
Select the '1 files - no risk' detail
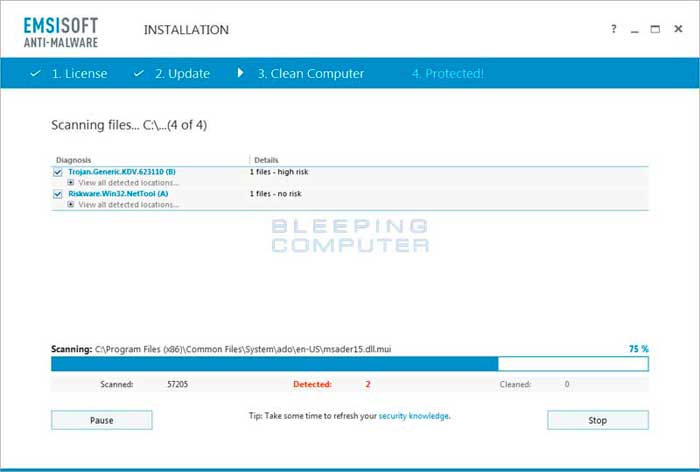pos(275,194)
